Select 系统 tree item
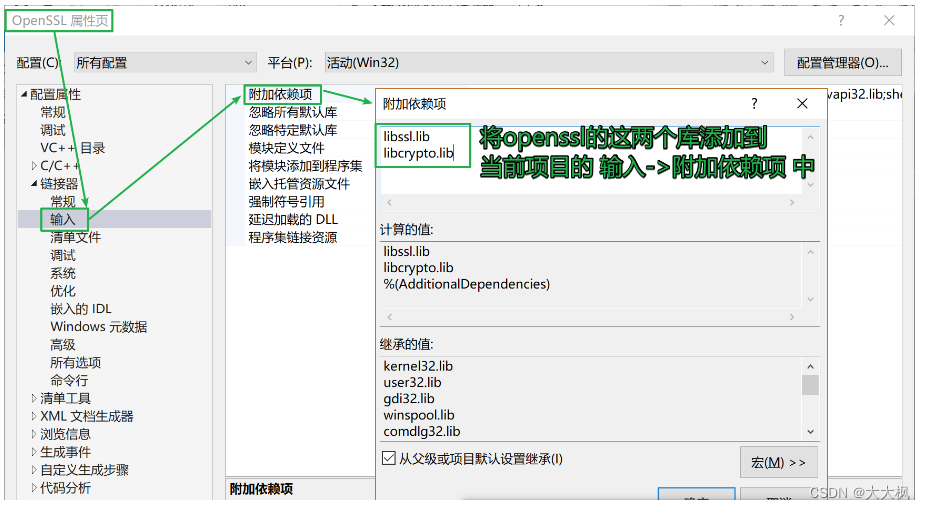Screen dimensions: 925x509 tap(63, 273)
